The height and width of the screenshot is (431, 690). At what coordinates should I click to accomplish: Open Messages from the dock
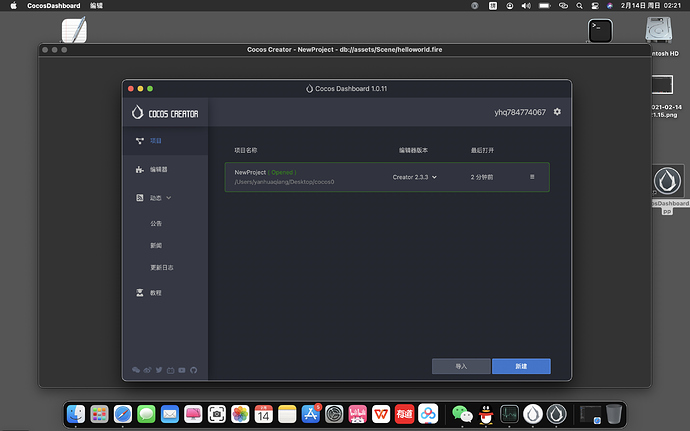(146, 414)
